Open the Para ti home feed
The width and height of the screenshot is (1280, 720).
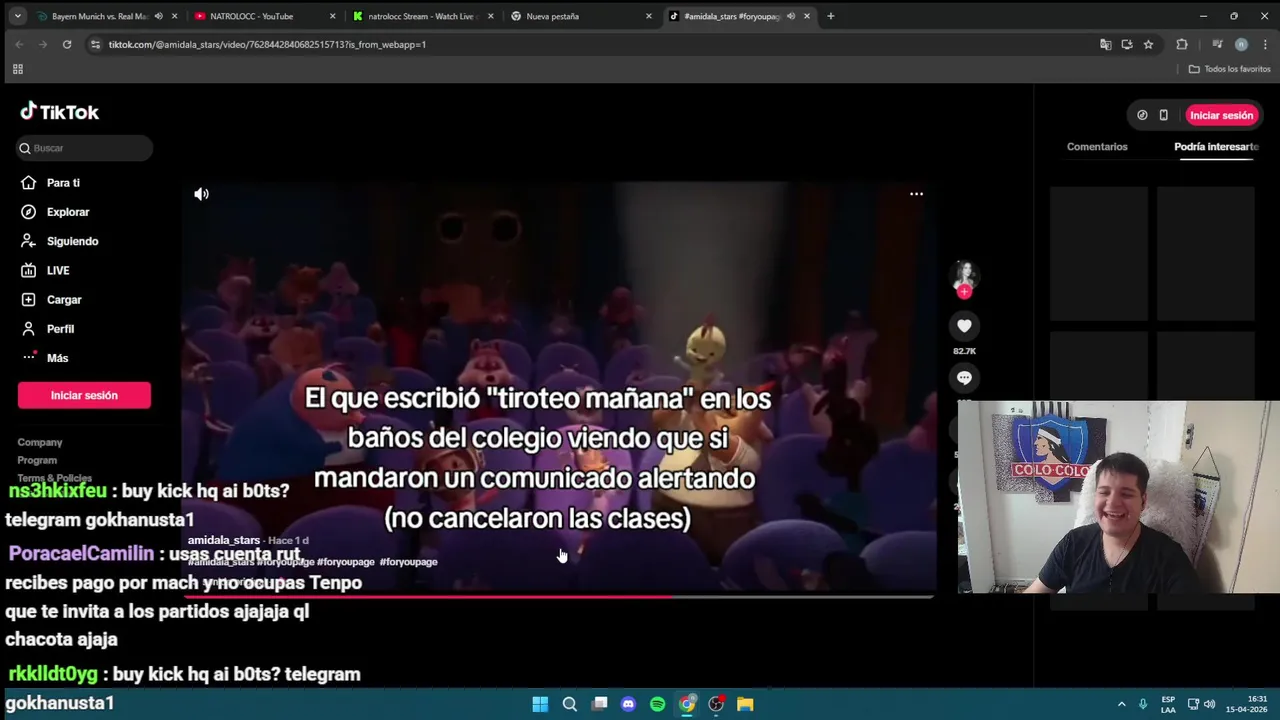pyautogui.click(x=52, y=183)
